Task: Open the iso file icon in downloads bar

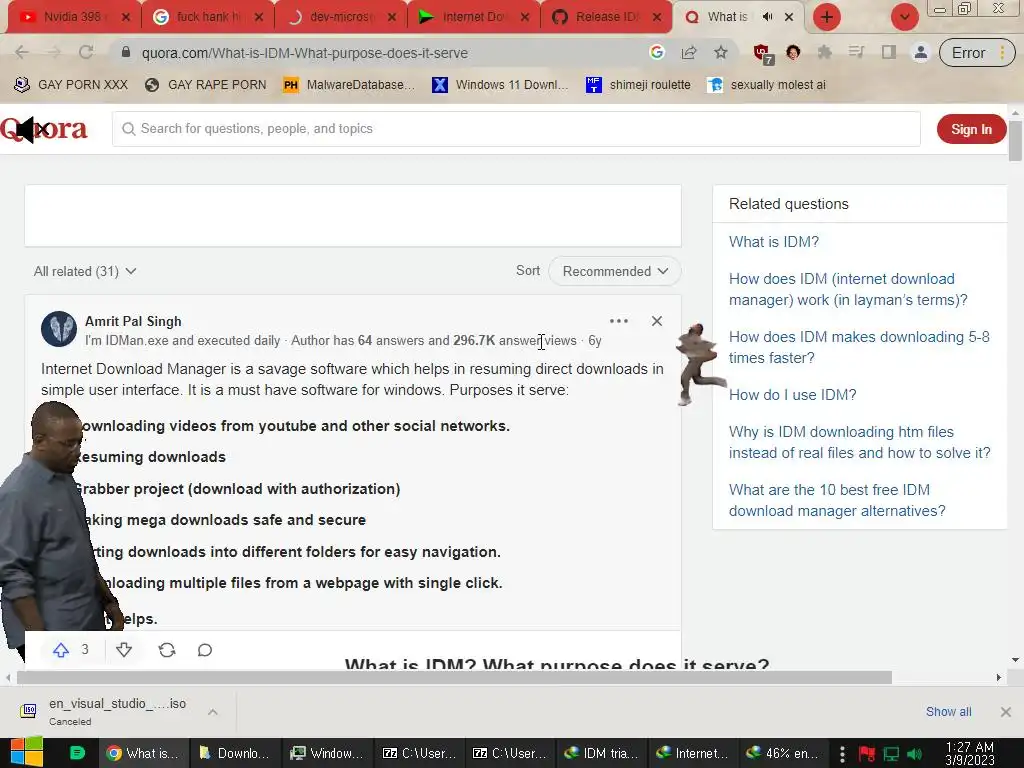Action: [x=28, y=711]
